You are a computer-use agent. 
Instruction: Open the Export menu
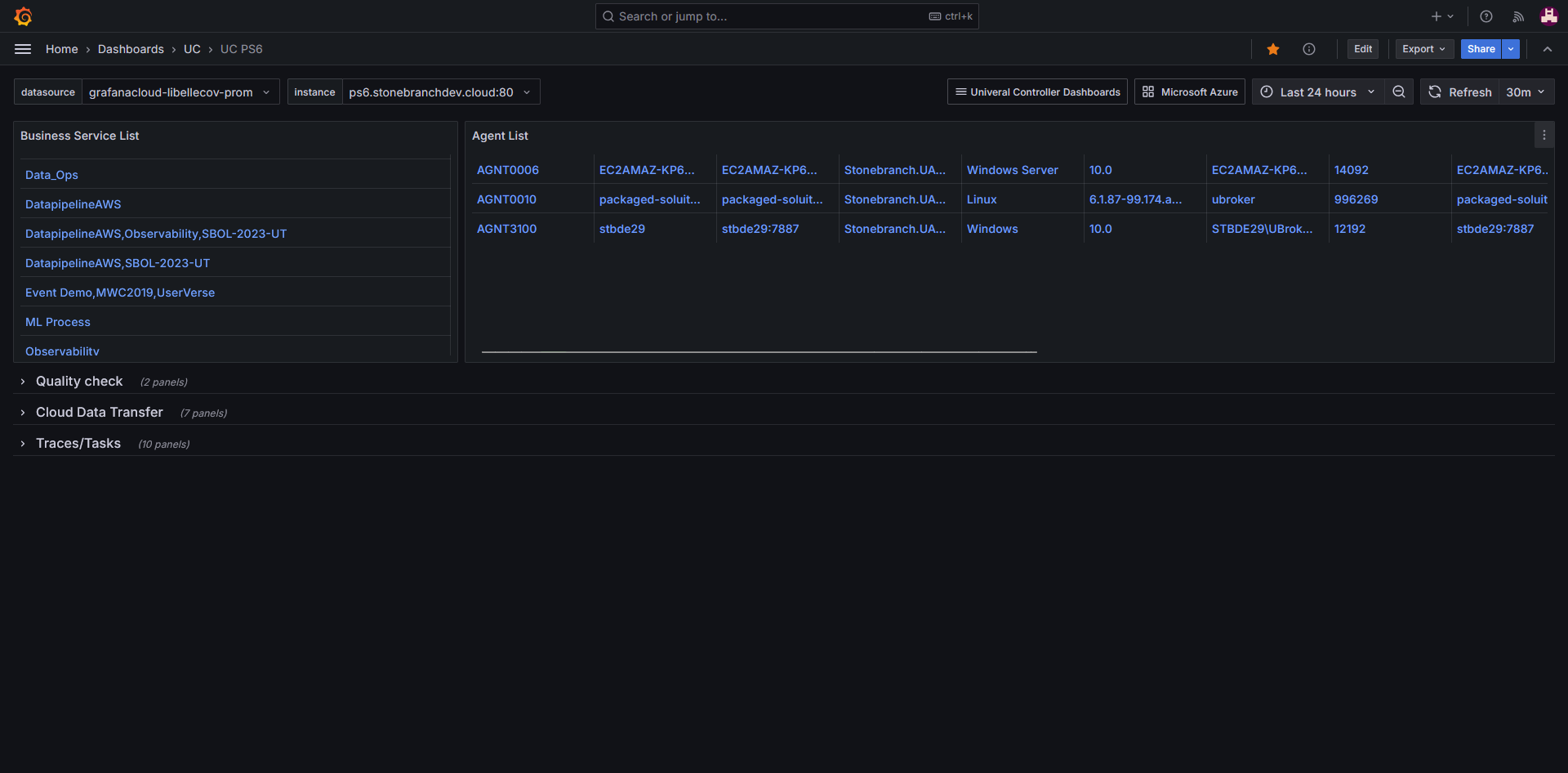click(x=1423, y=49)
